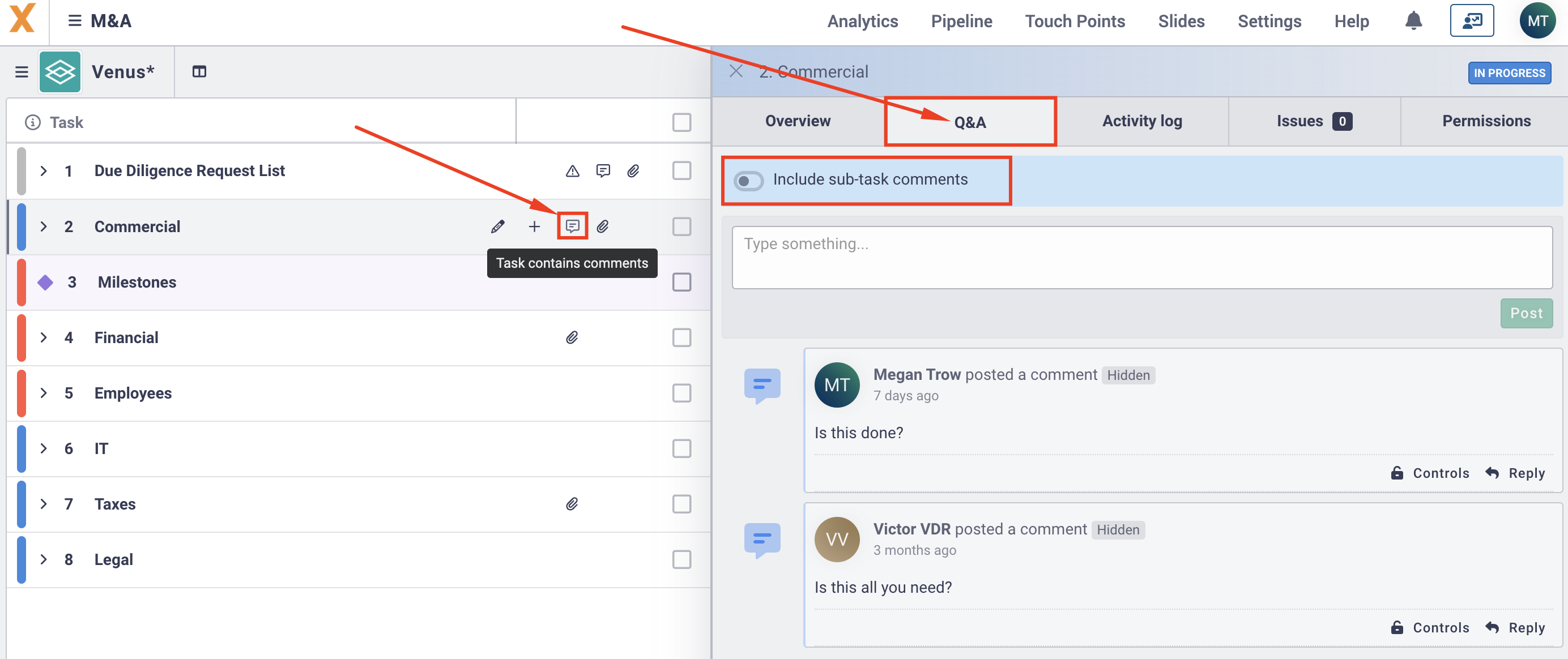Click the presentation screen icon button
Viewport: 1568px width, 659px height.
click(1471, 21)
